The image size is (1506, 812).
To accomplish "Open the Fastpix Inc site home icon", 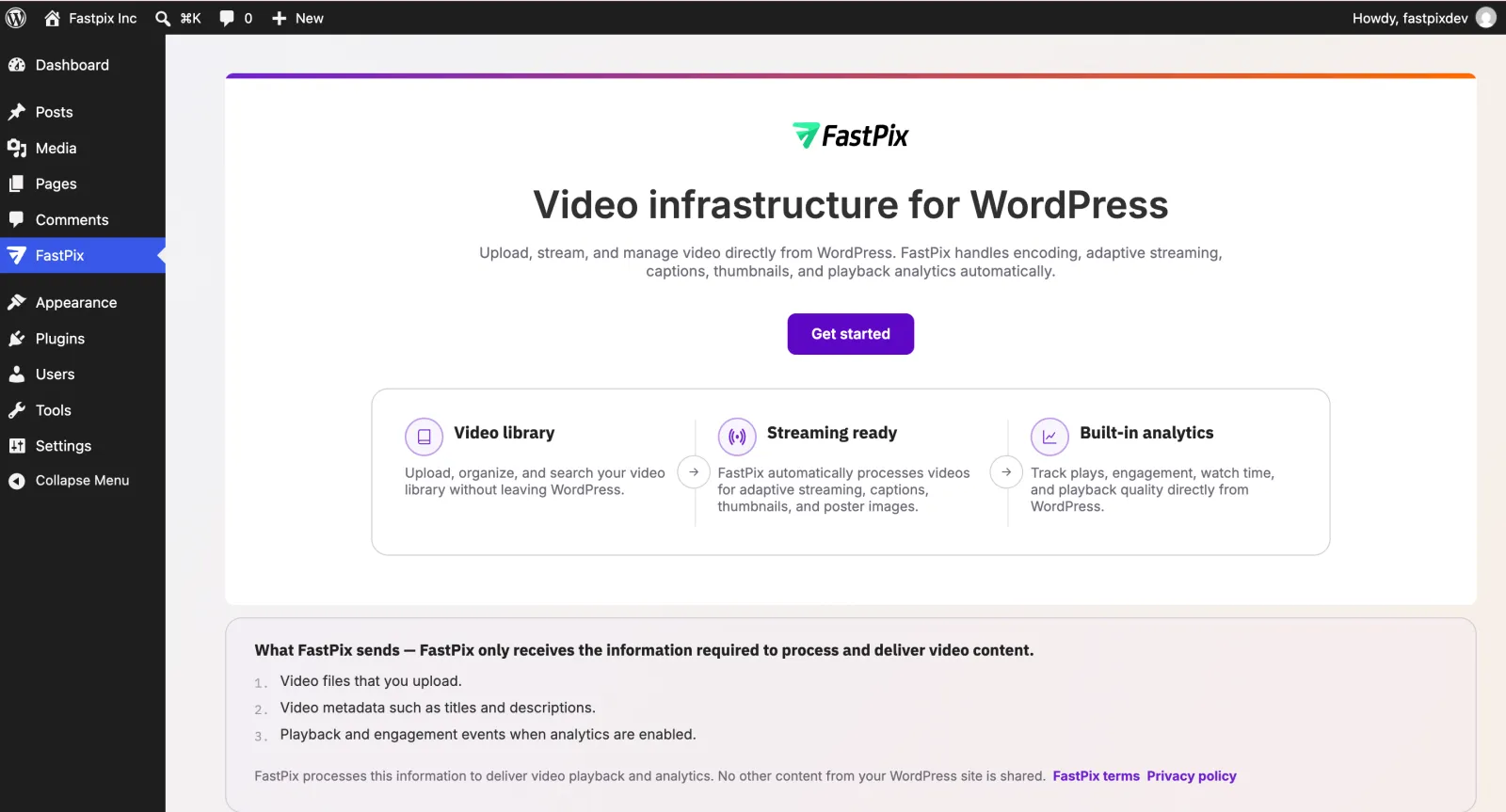I will (x=53, y=18).
